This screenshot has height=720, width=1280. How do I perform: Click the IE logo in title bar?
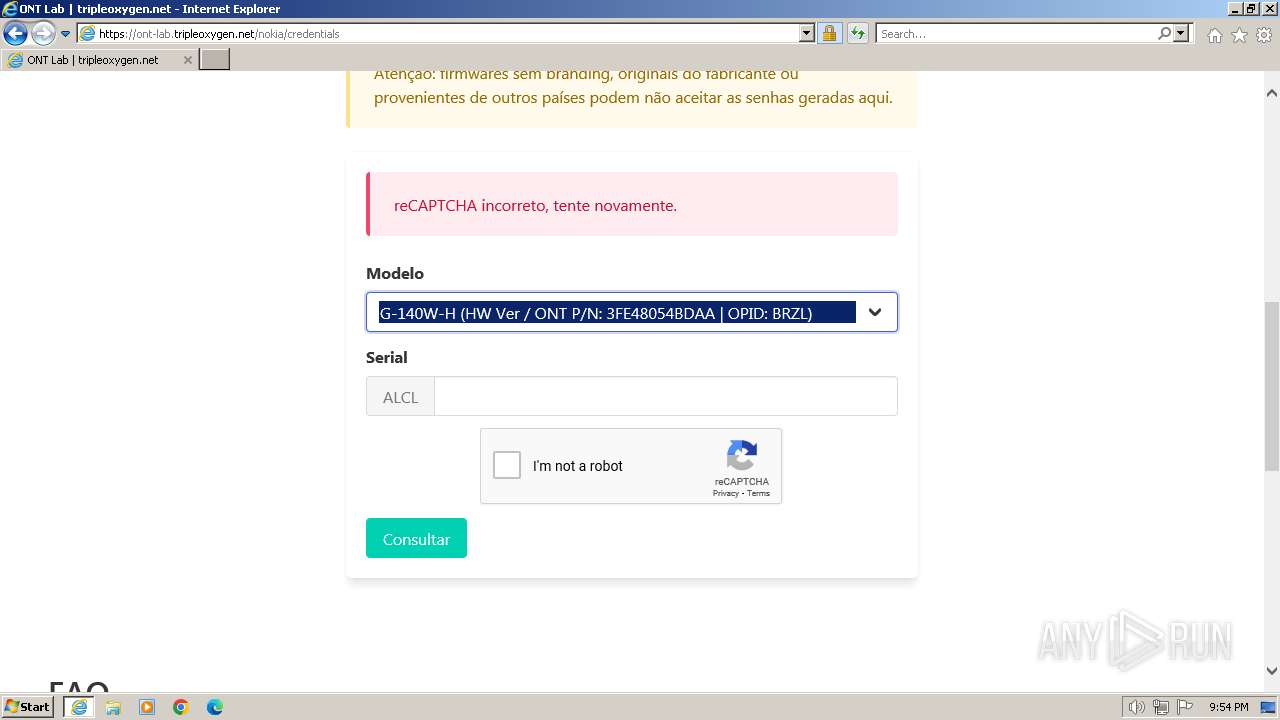tap(10, 8)
